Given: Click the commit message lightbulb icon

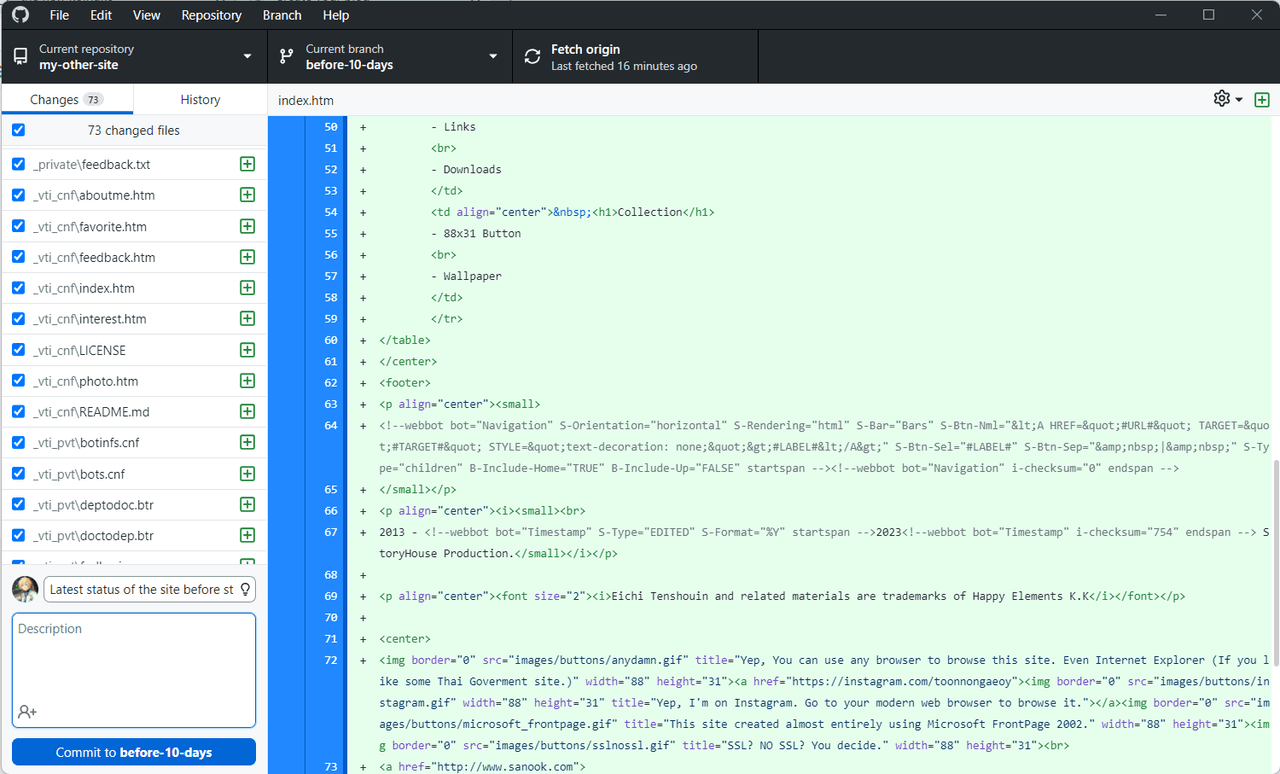Looking at the screenshot, I should point(245,589).
